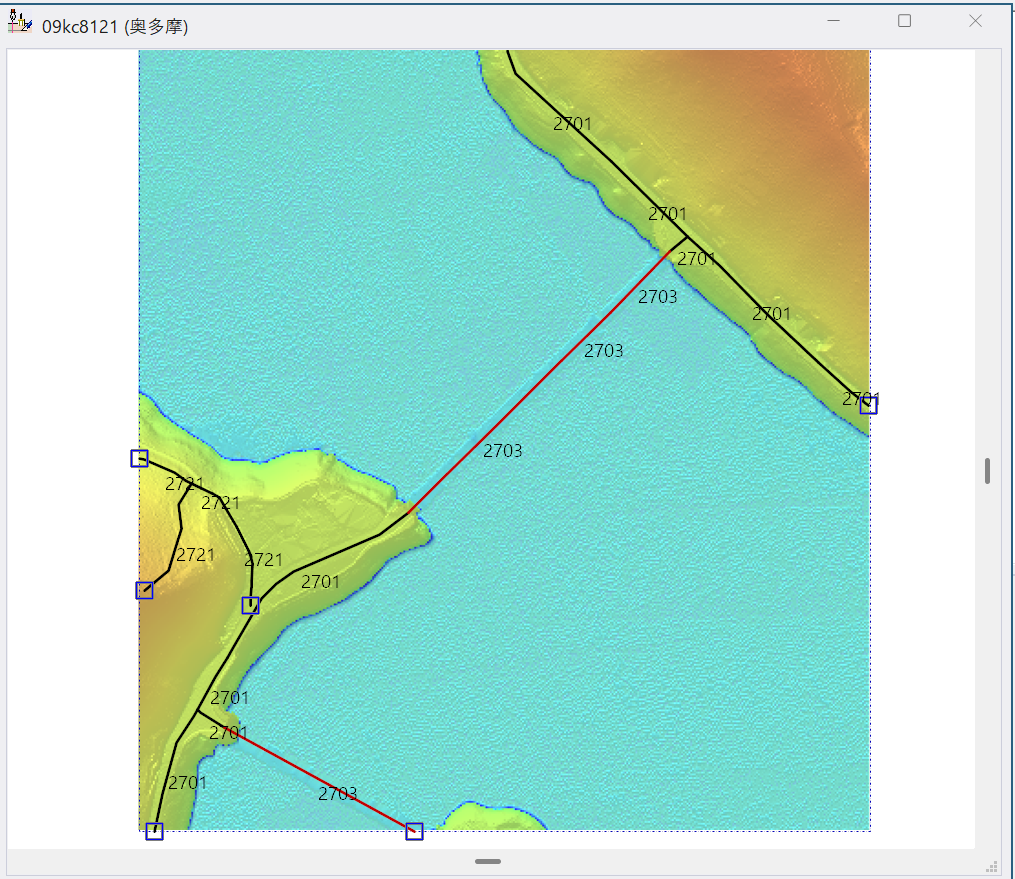The image size is (1015, 879).
Task: Maximize the 09kc8121 window
Action: point(904,21)
